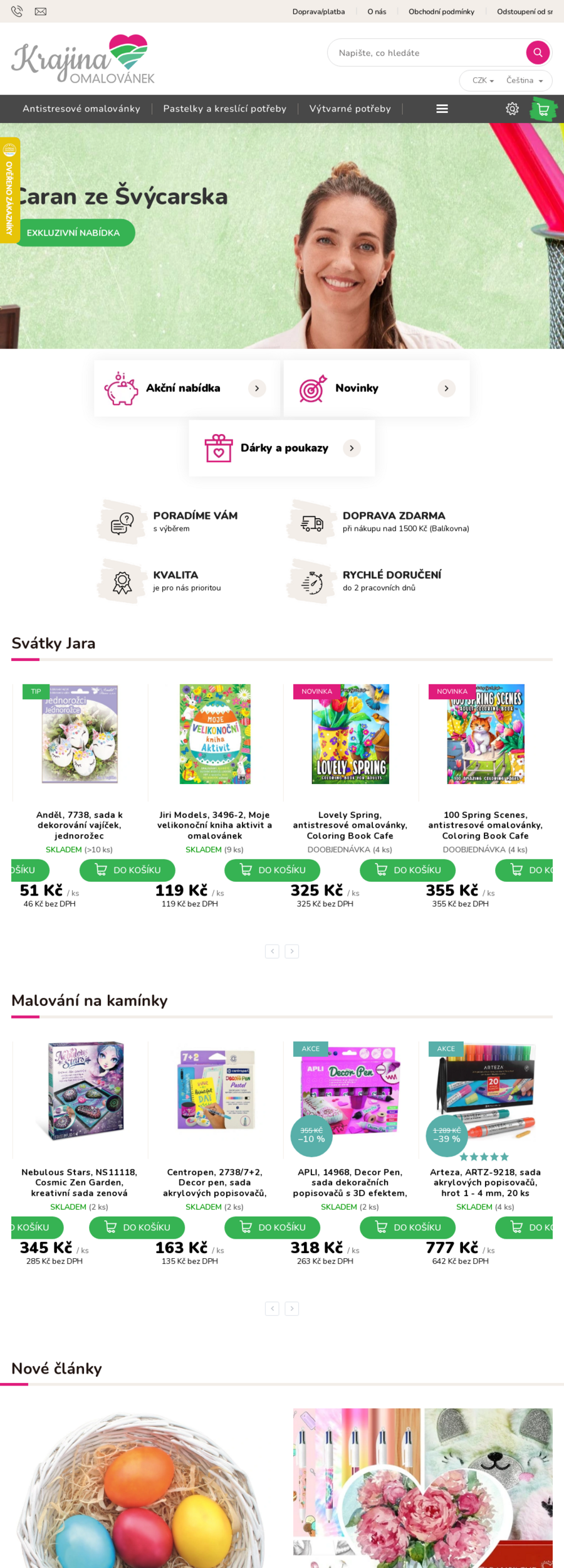Image resolution: width=564 pixels, height=1568 pixels.
Task: Open the shopping cart icon
Action: click(x=543, y=109)
